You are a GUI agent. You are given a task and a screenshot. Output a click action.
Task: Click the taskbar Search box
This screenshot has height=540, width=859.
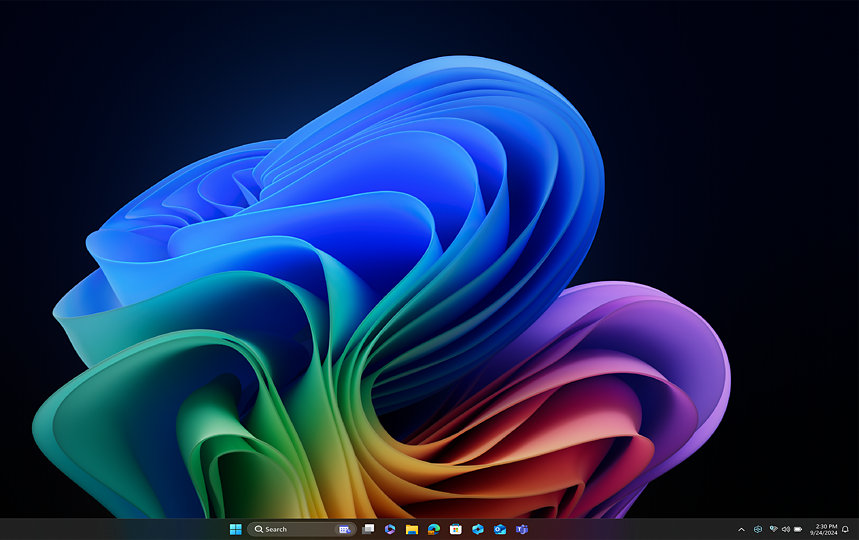coord(302,529)
